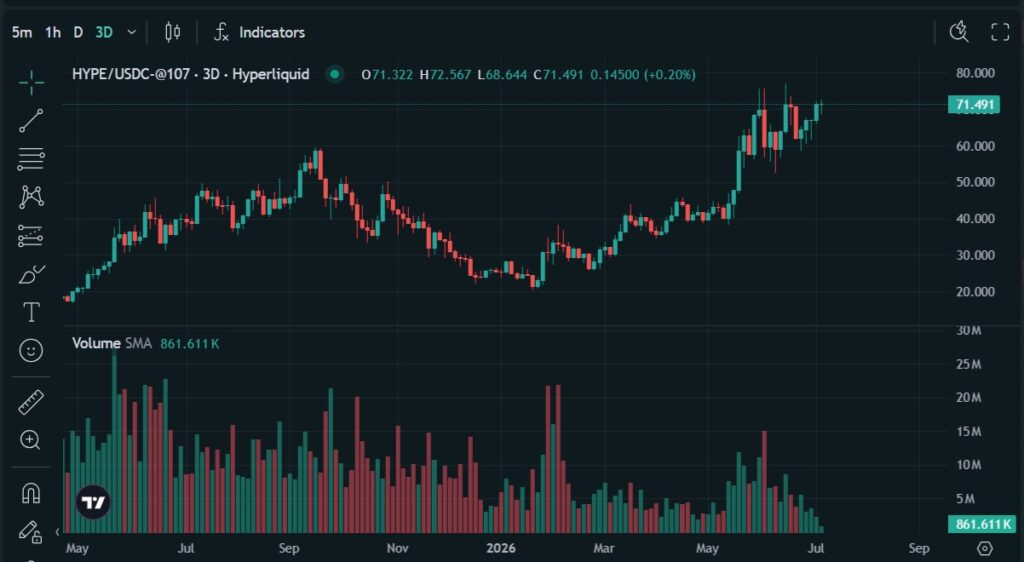Switch to the 1h timeframe
The image size is (1024, 562).
53,32
